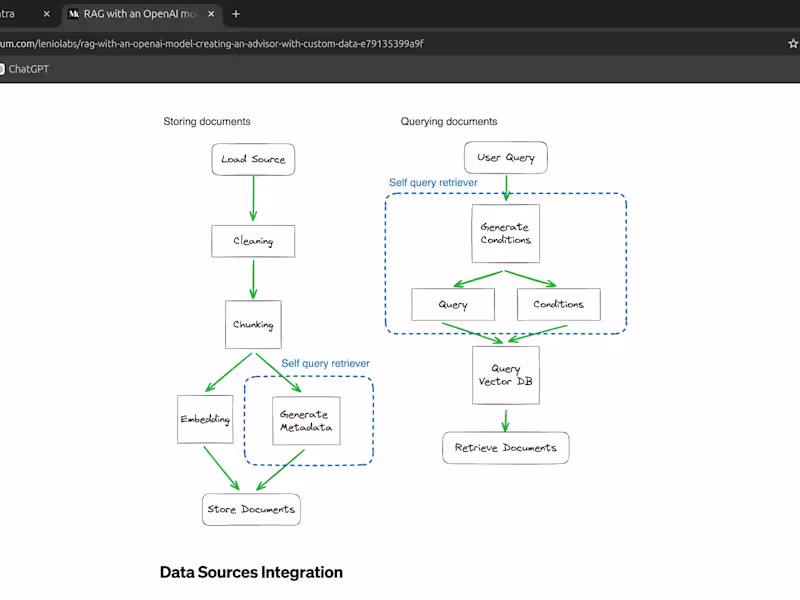Click the 'Load Source' flowchart node

pyautogui.click(x=253, y=159)
